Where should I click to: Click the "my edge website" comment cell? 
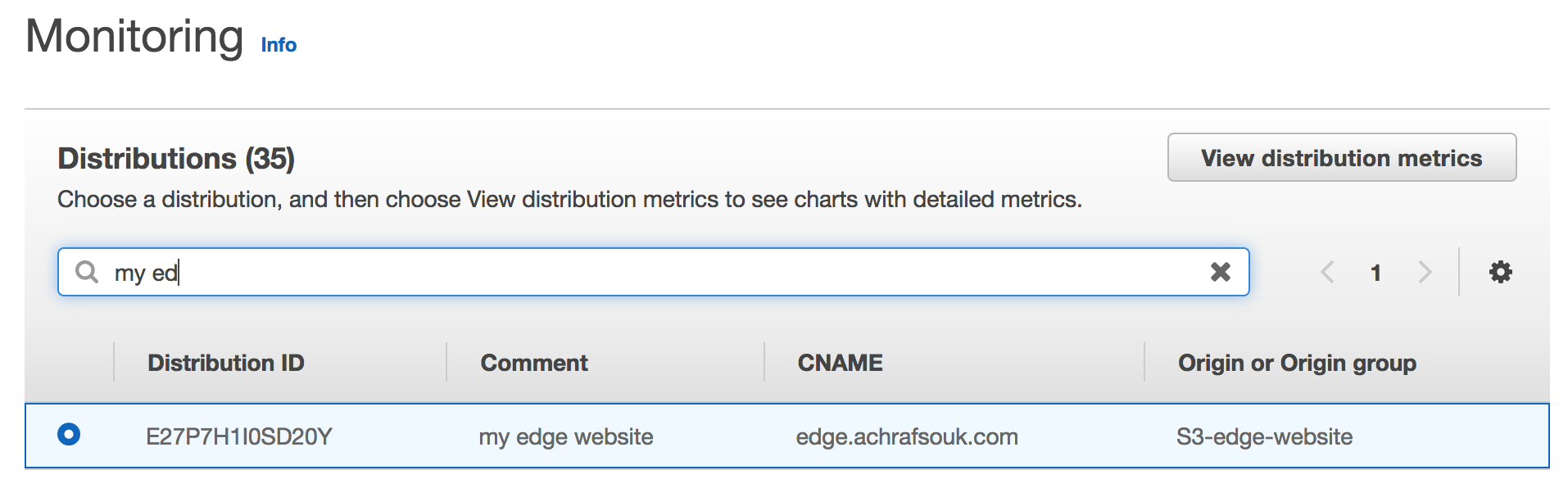tap(566, 436)
